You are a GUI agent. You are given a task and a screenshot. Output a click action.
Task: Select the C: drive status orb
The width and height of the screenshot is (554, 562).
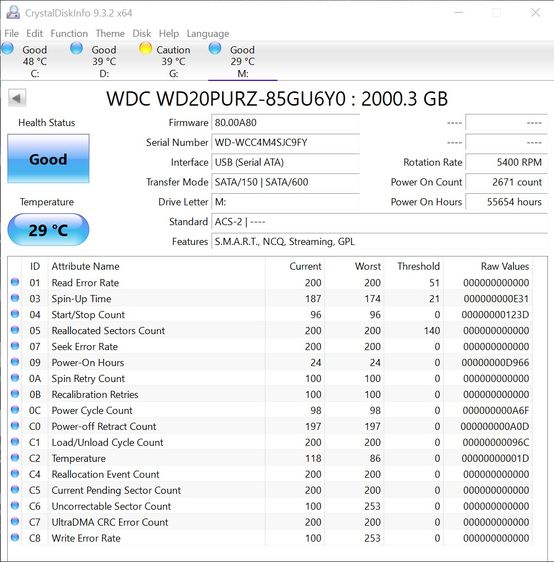[8, 48]
